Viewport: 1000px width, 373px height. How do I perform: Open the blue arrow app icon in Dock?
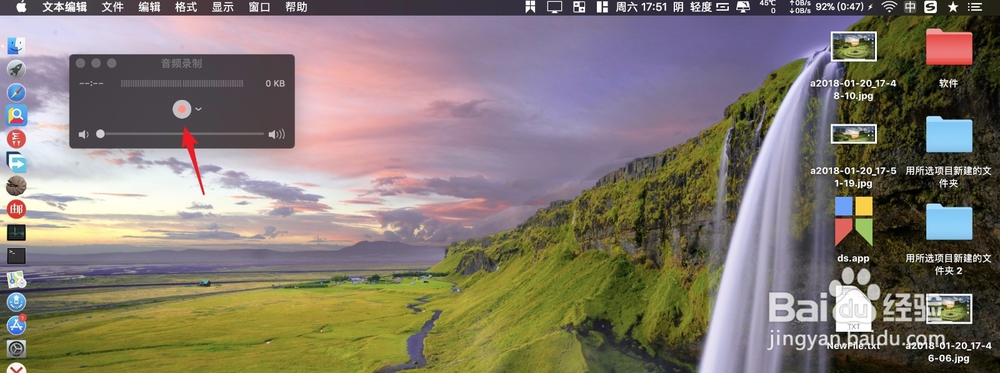click(16, 162)
